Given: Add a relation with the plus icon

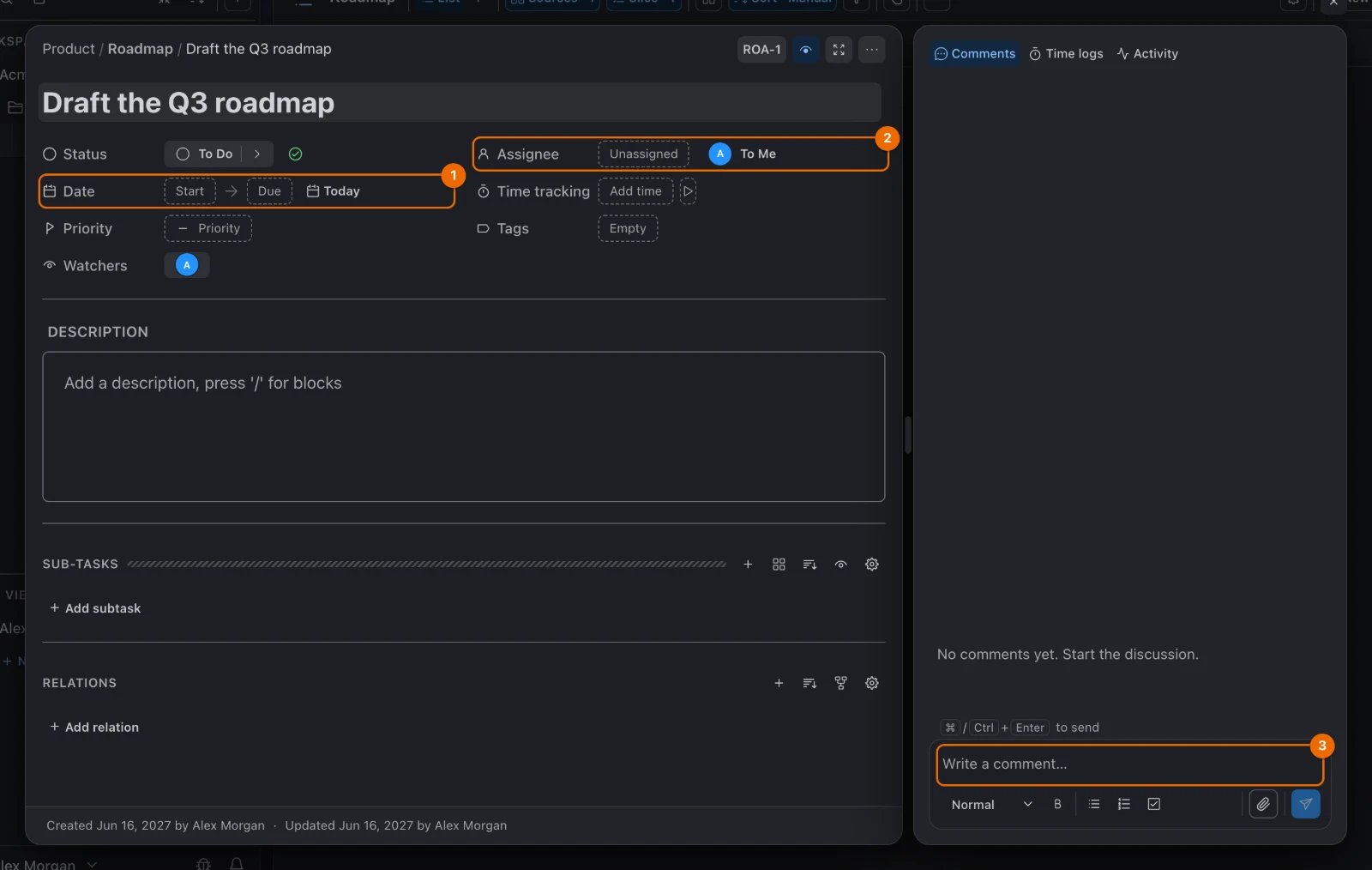Looking at the screenshot, I should click(779, 683).
